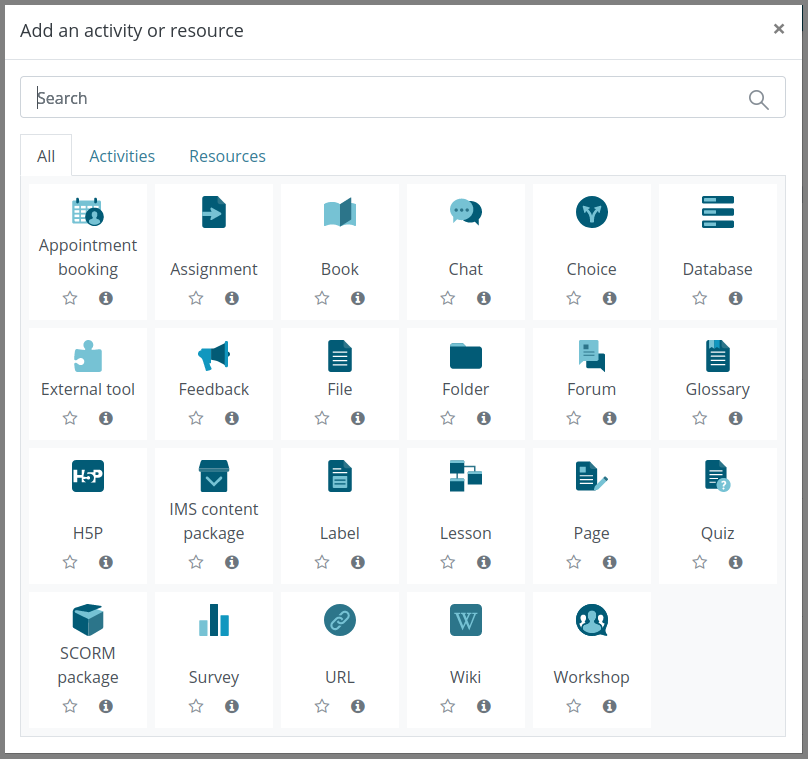The image size is (808, 759).
Task: Star the Appointment booking activity
Action: (x=70, y=298)
